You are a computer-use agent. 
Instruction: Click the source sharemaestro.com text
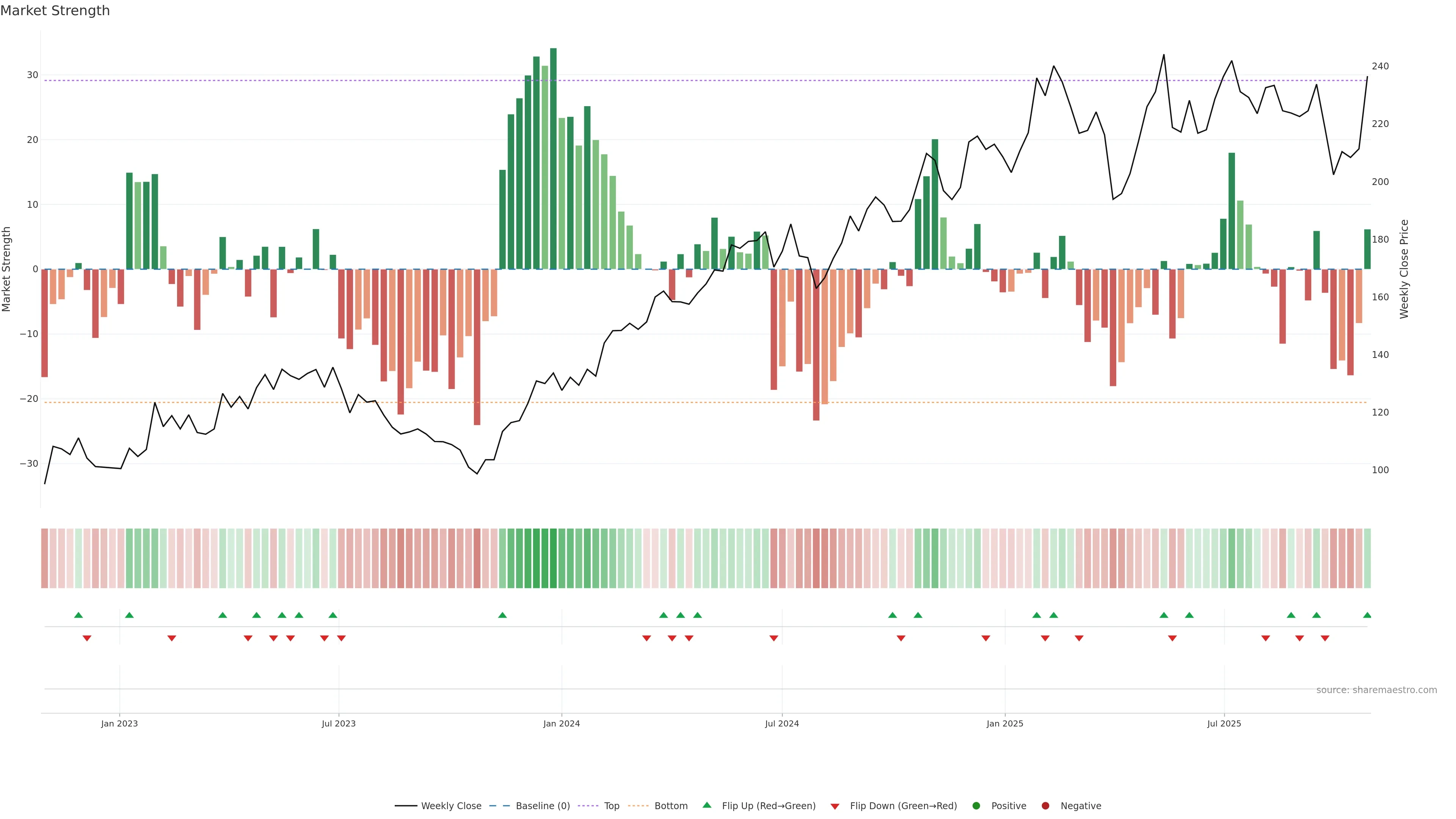1376,690
